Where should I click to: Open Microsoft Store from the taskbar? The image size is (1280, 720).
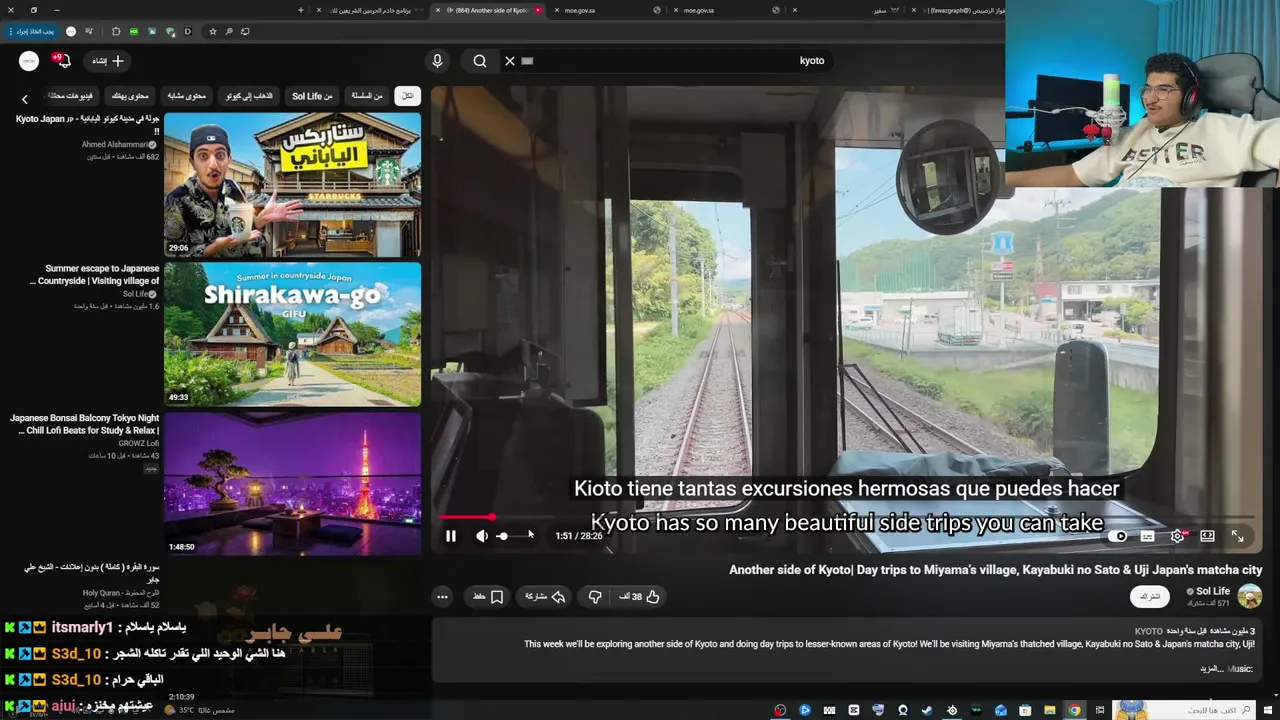[1024, 711]
